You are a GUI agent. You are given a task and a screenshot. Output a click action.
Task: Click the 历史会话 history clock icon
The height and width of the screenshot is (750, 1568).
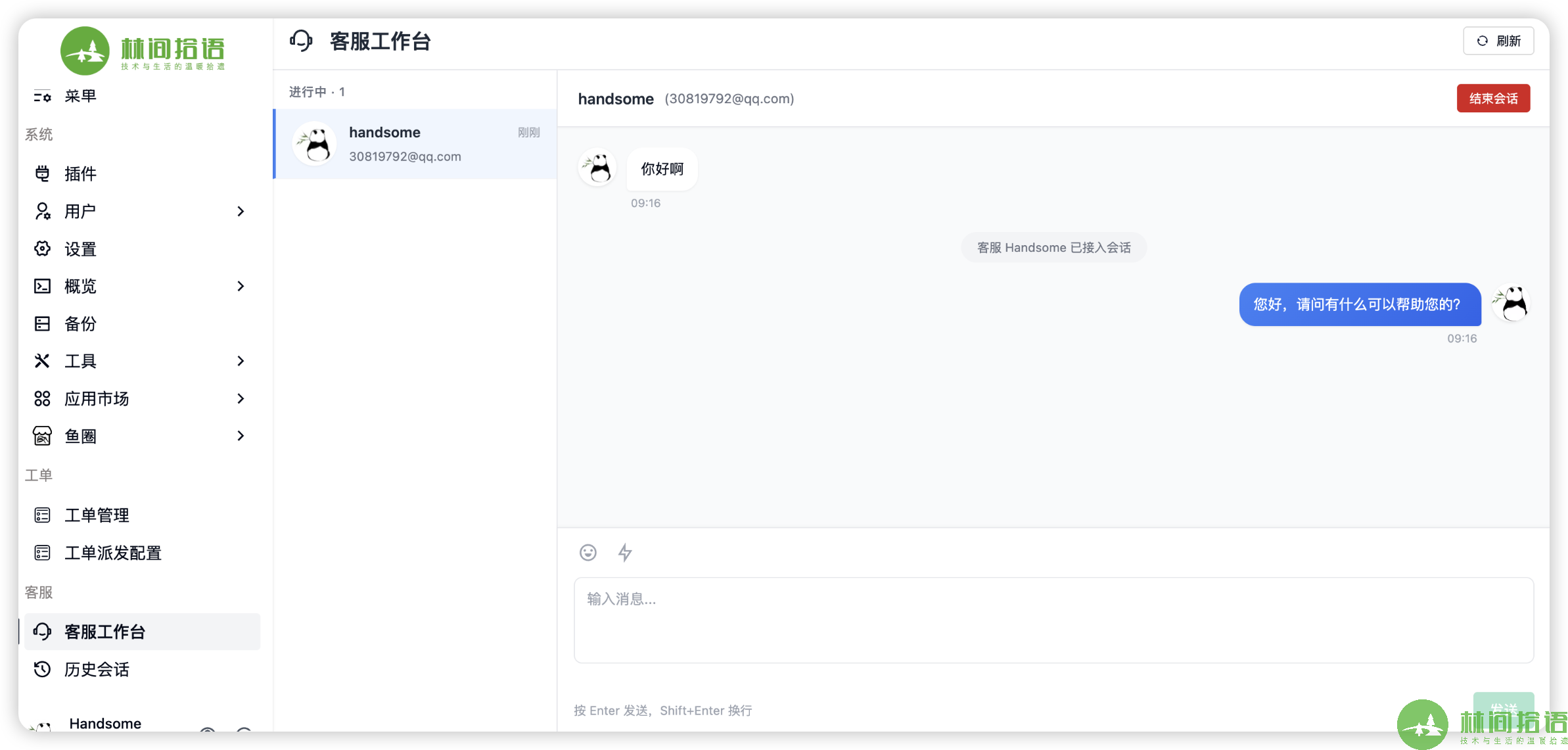point(42,669)
